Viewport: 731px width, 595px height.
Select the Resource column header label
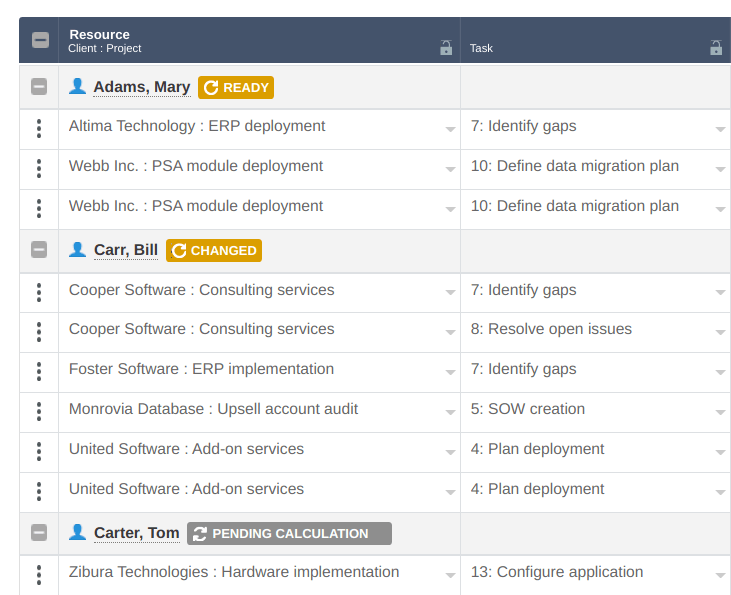coord(99,35)
